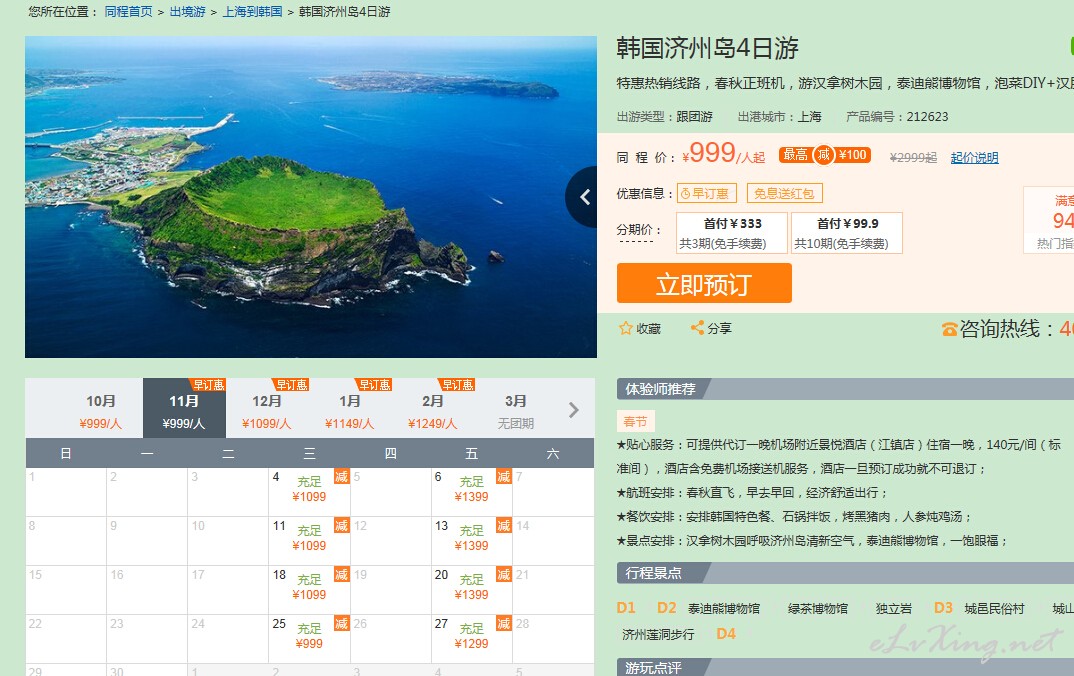Click the 城邑民俗村 attraction link
This screenshot has height=676, width=1074.
click(995, 608)
